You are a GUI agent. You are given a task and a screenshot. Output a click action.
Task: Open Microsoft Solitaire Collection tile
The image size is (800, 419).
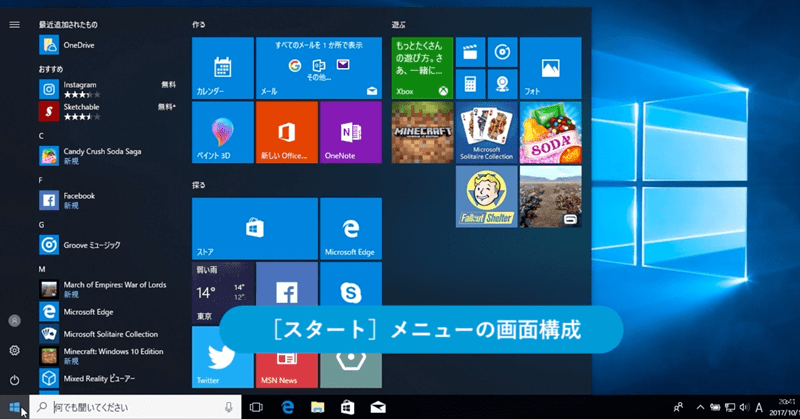click(x=486, y=132)
